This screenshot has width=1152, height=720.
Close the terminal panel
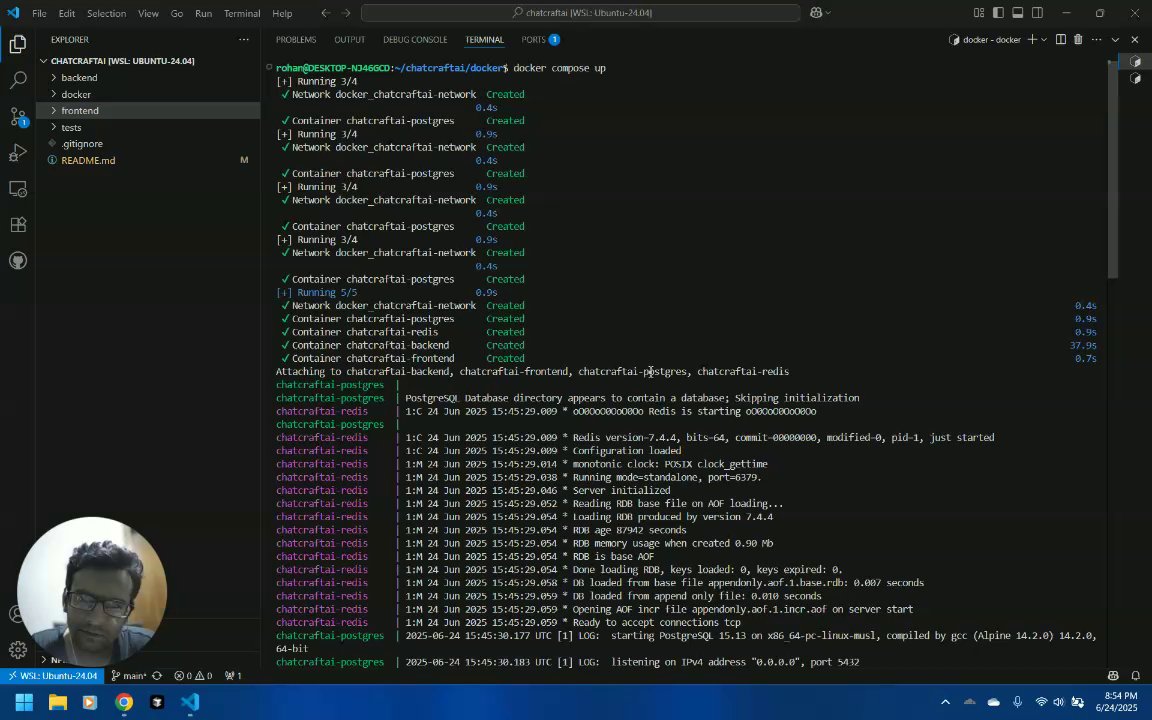click(1134, 40)
